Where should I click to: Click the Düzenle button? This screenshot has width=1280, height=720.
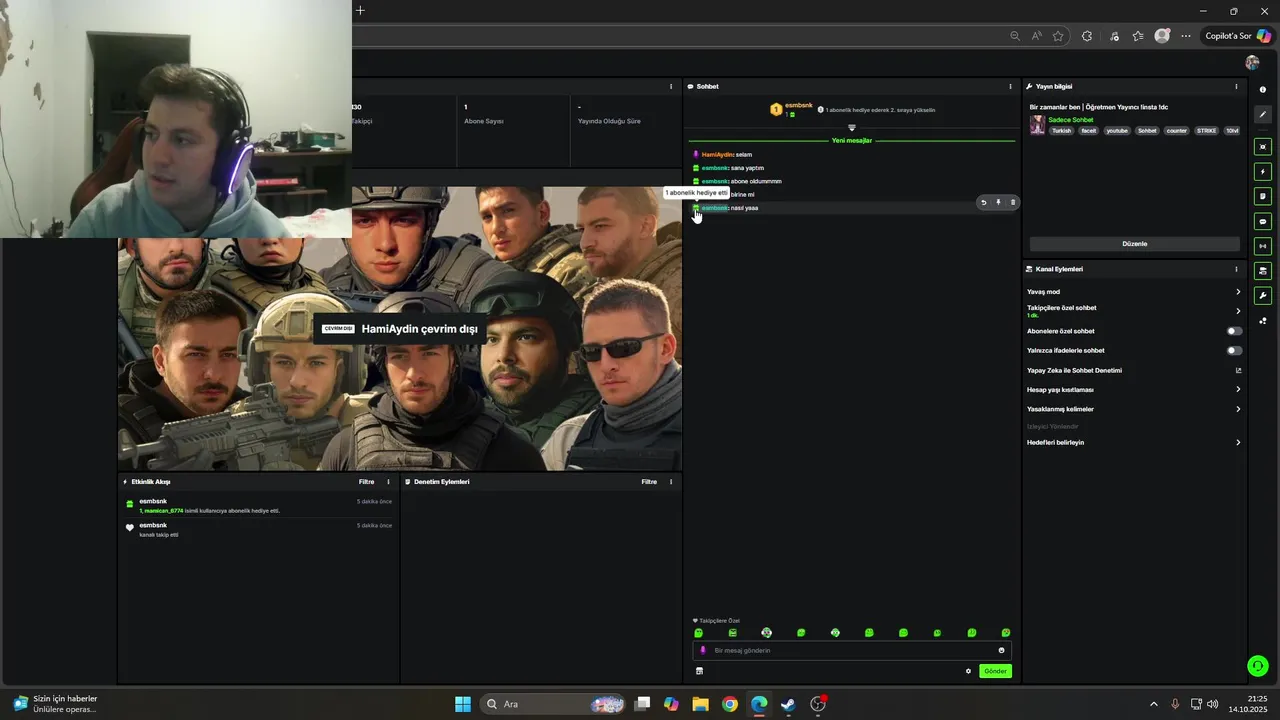(x=1135, y=244)
